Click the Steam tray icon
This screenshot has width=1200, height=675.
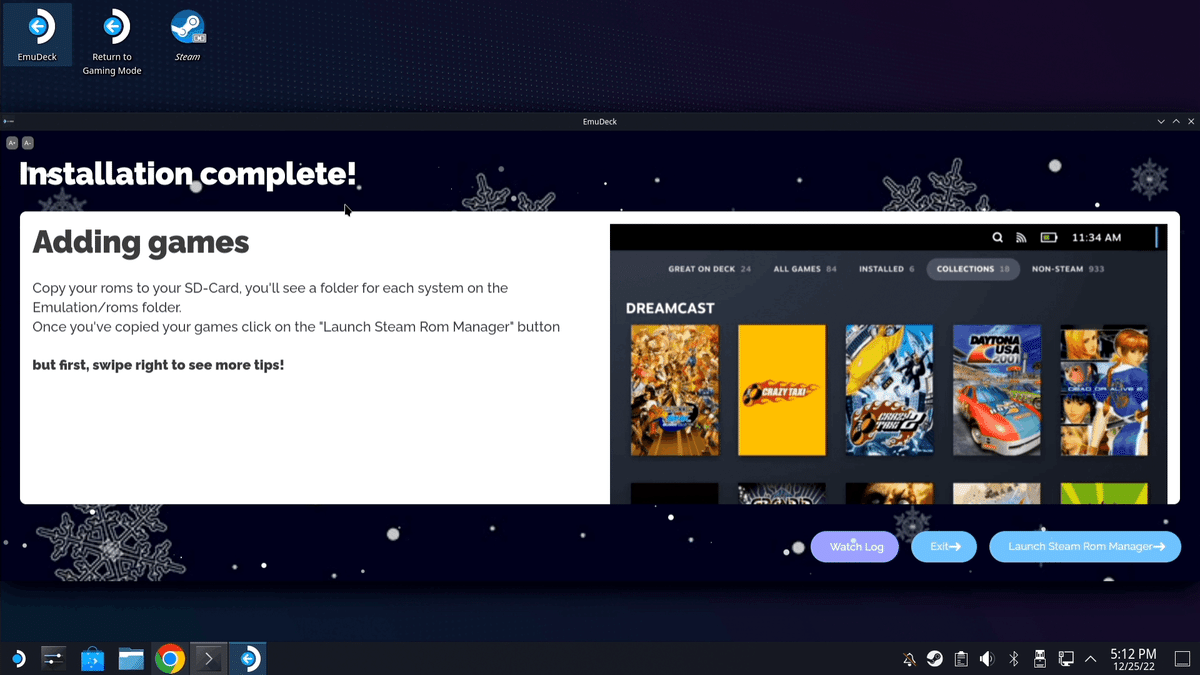point(935,659)
